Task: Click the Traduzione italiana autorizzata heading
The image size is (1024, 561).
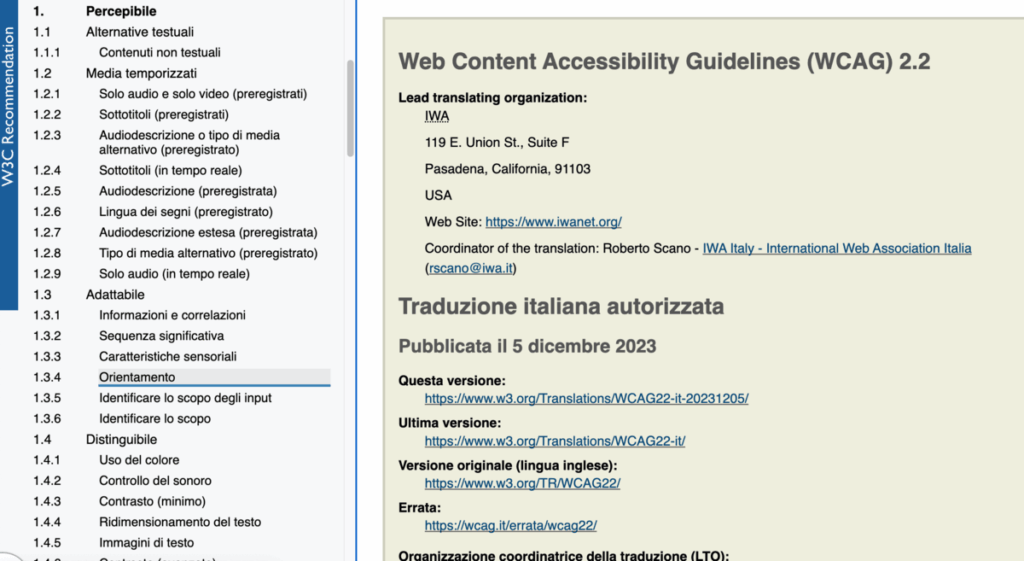Action: [561, 306]
